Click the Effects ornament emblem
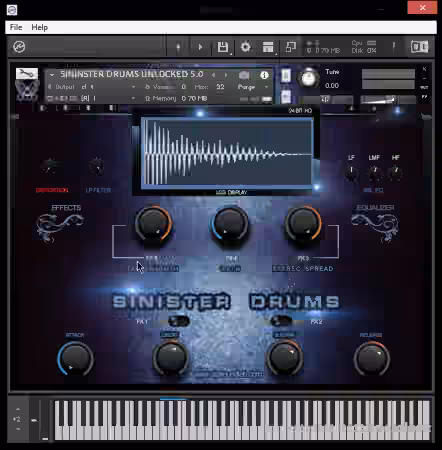Screen dimensions: 442x450 pos(60,227)
